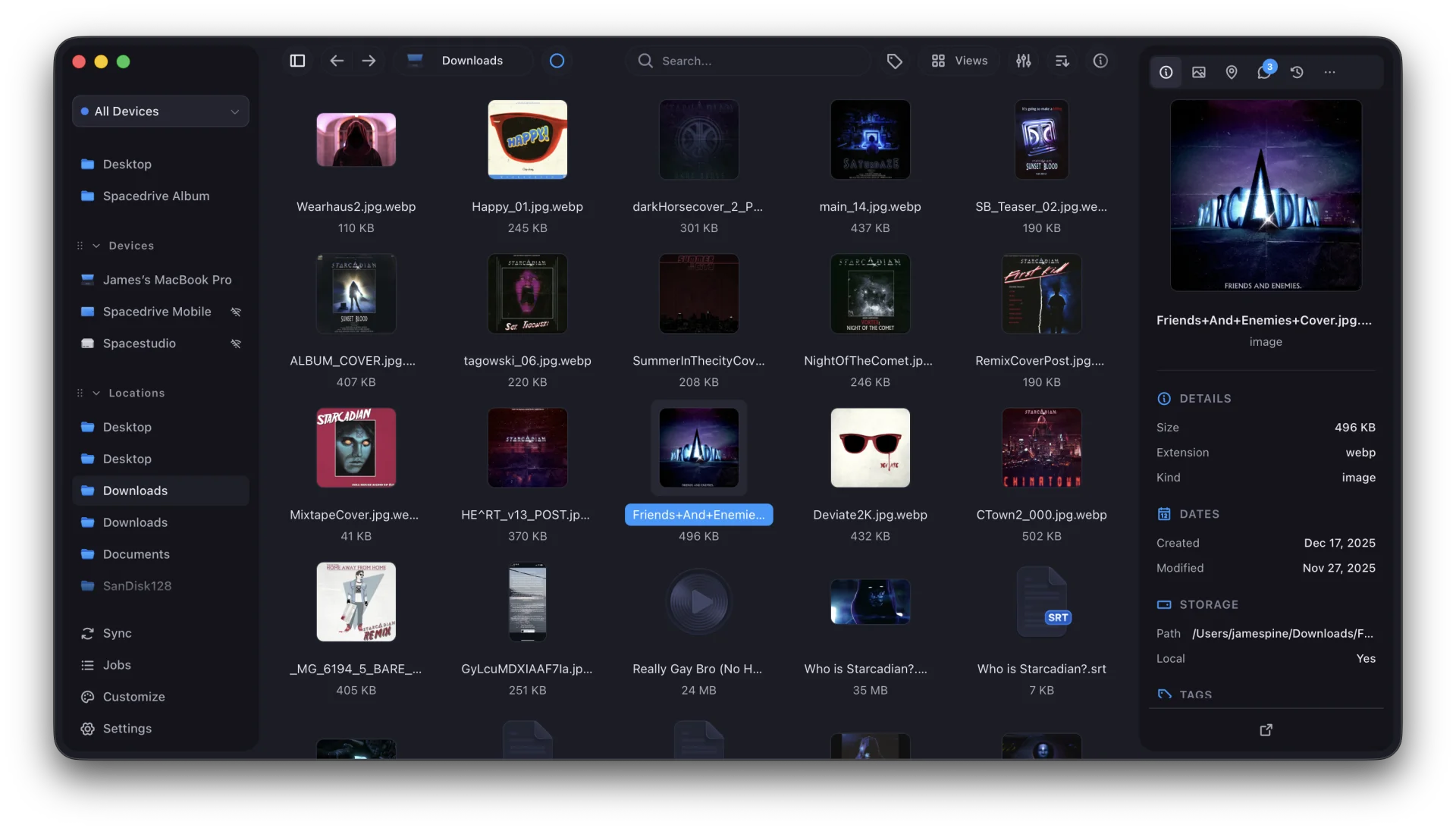Select the Documents location

(x=160, y=554)
